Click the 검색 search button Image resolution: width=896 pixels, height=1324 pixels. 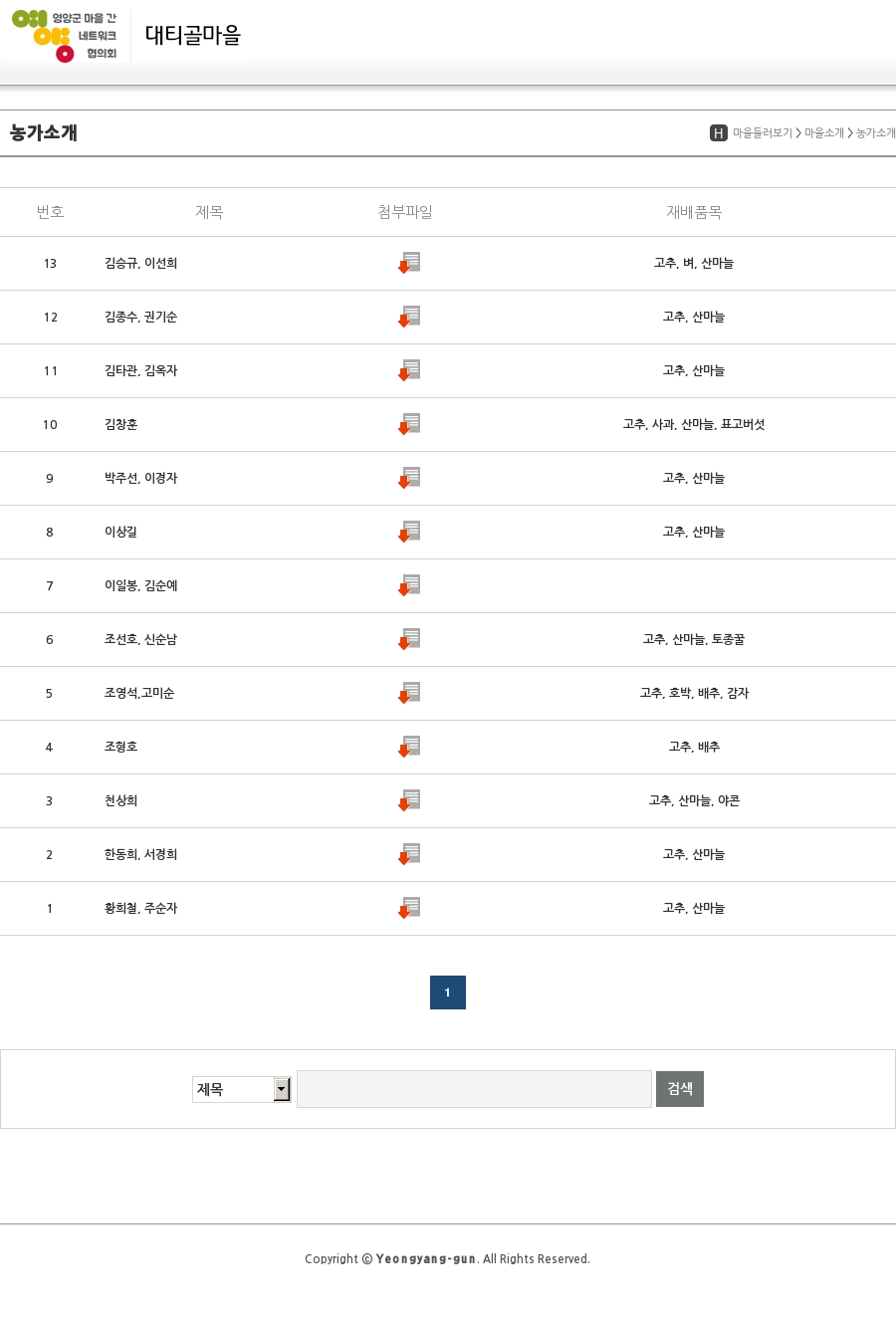tap(680, 1089)
